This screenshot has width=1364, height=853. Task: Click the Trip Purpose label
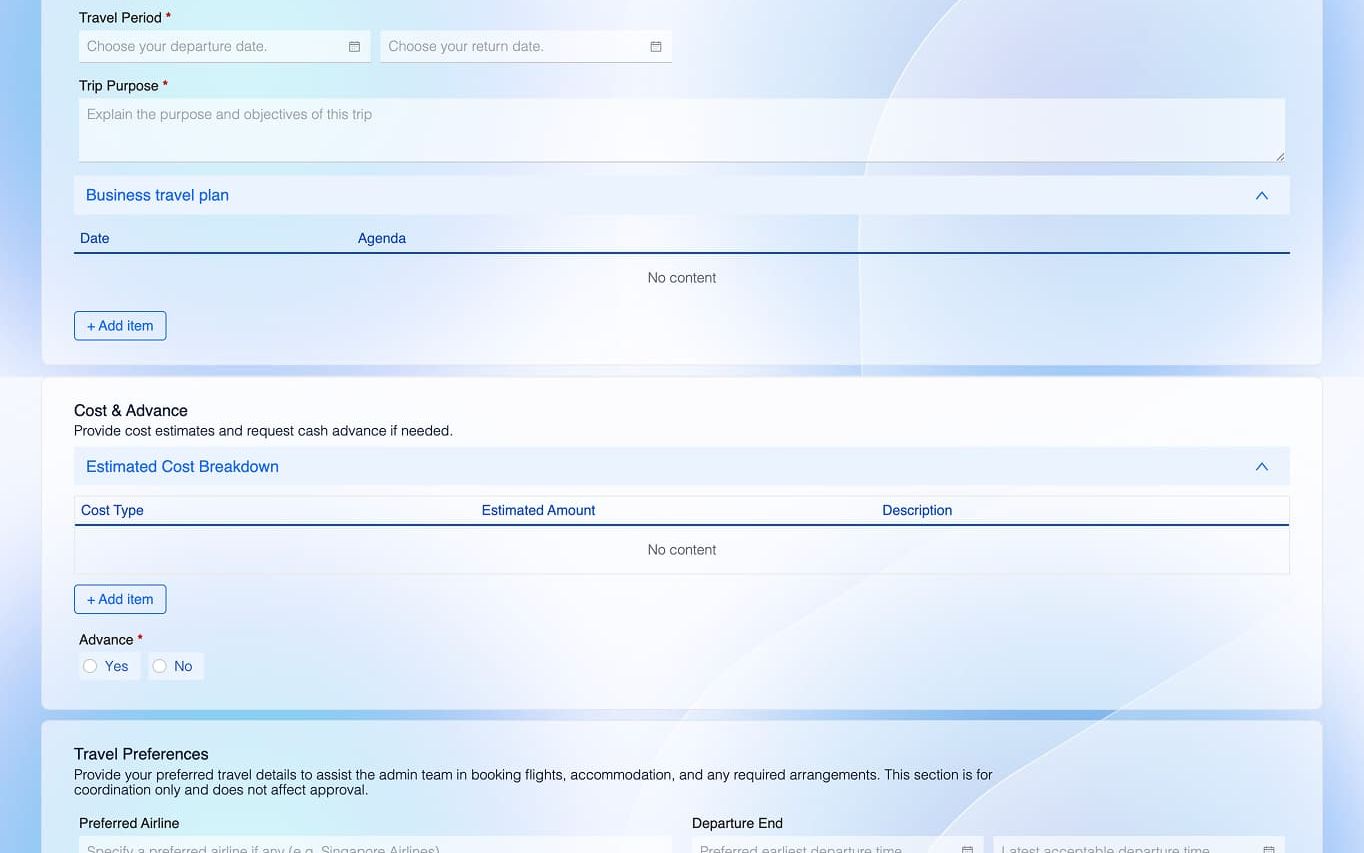[x=119, y=86]
